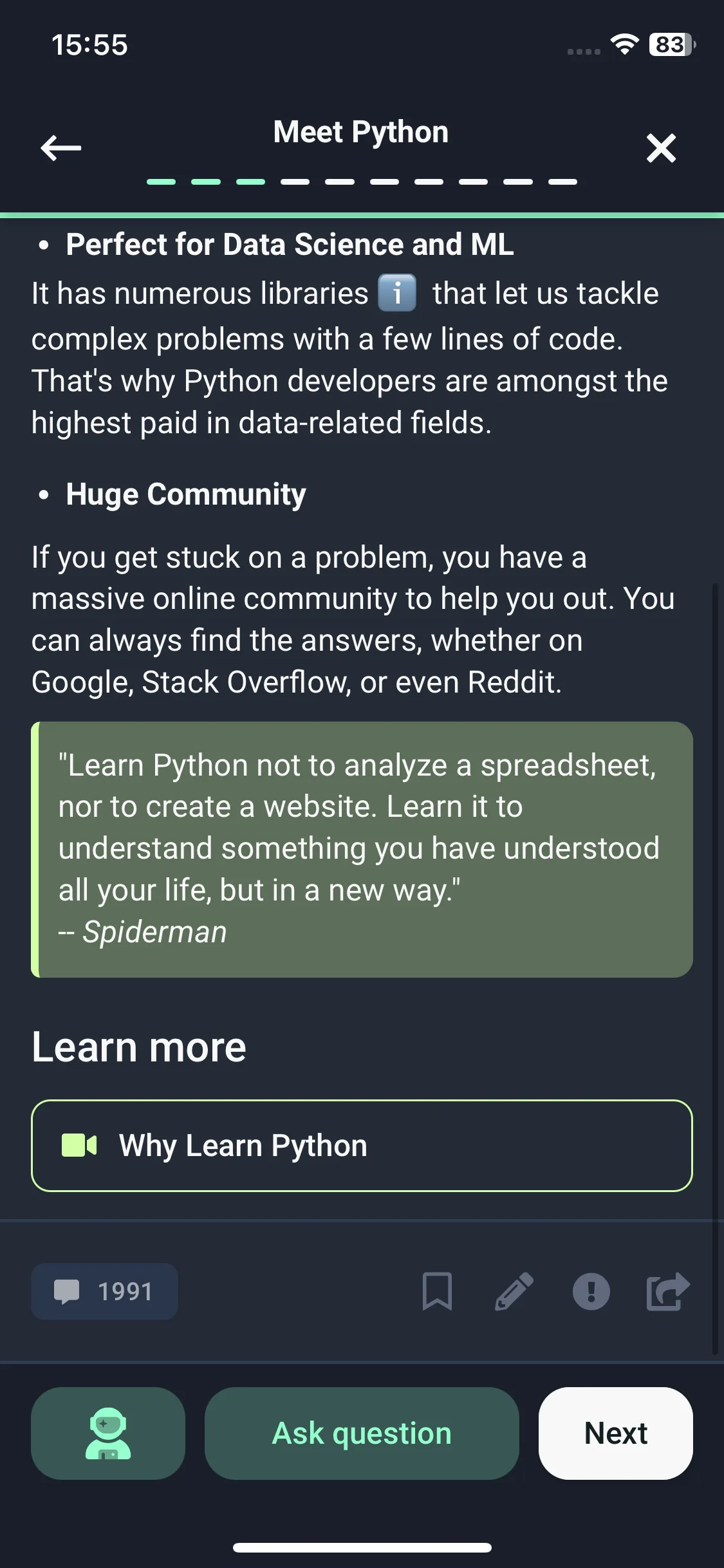
Task: Tap the Wi-Fi status icon
Action: [x=624, y=44]
